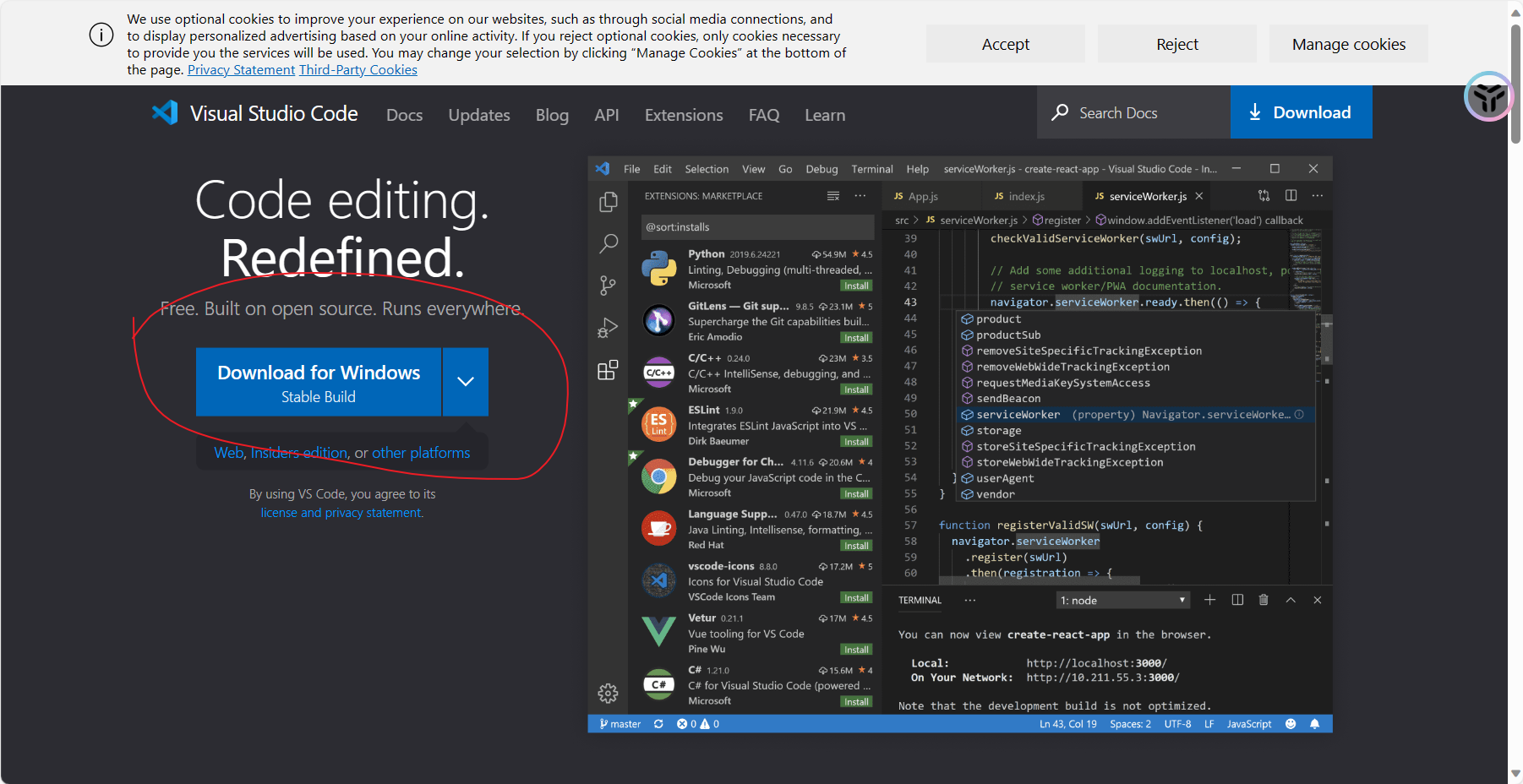This screenshot has height=784, width=1523.
Task: Click the GitLens extension icon
Action: (x=658, y=320)
